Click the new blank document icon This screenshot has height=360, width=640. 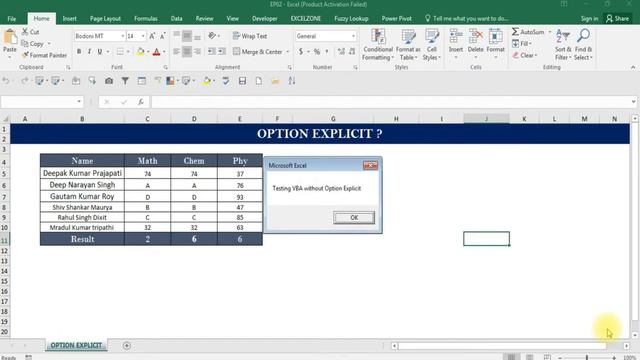click(259, 81)
